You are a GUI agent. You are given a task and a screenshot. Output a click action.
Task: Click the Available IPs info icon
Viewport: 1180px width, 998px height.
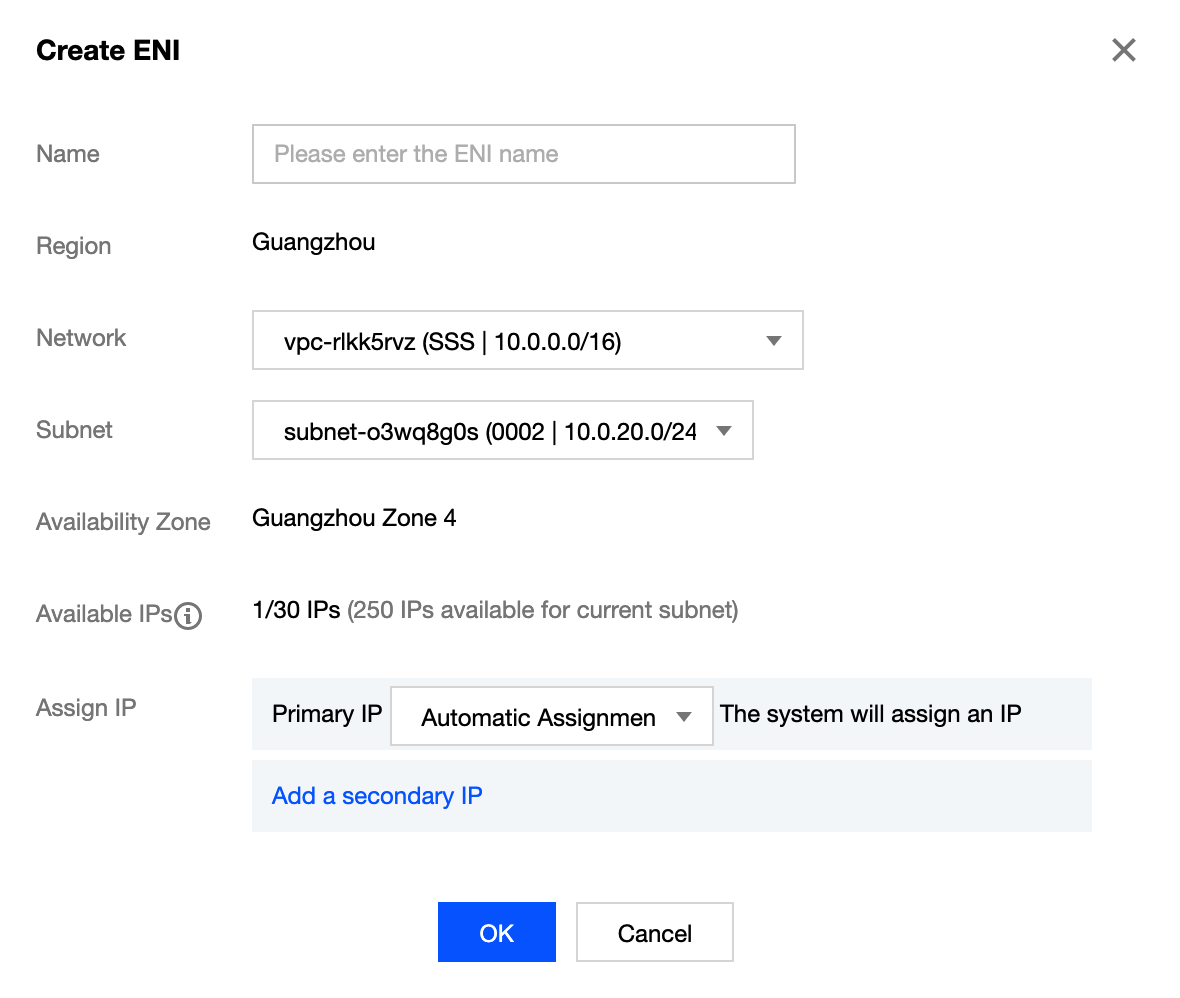tap(188, 616)
